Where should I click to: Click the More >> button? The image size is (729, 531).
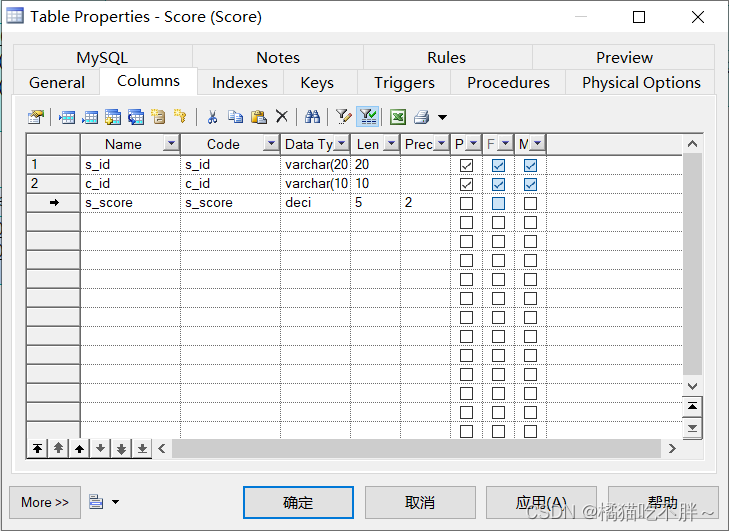pos(45,502)
